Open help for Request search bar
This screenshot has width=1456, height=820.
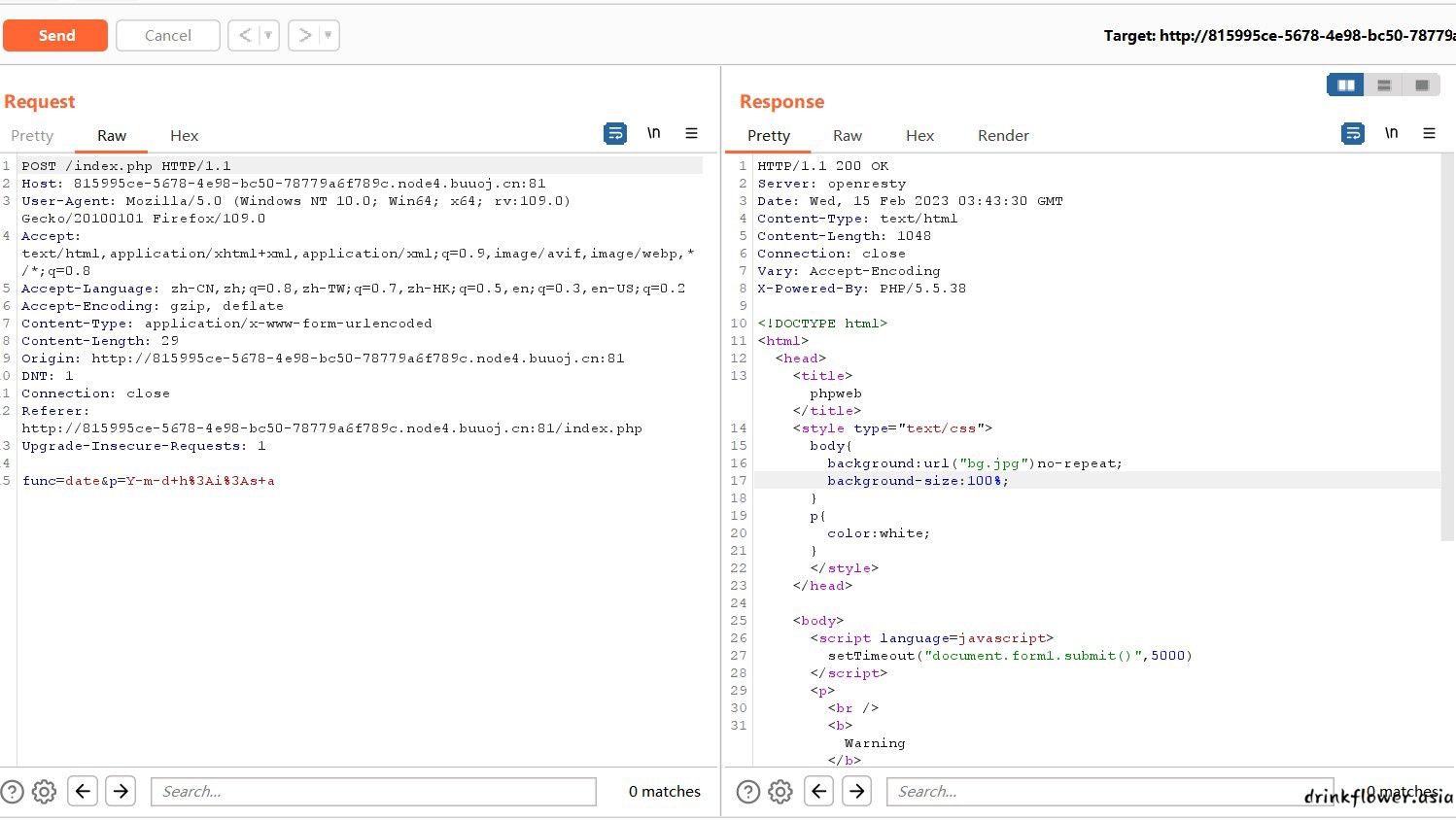click(x=13, y=792)
